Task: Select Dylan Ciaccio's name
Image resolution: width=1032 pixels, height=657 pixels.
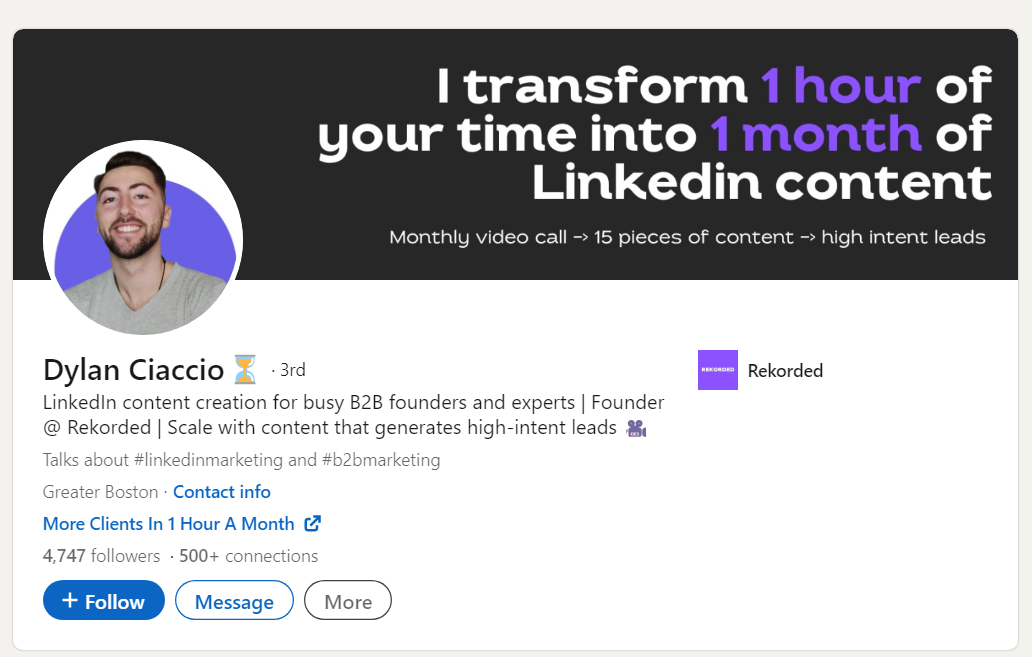Action: [x=132, y=369]
